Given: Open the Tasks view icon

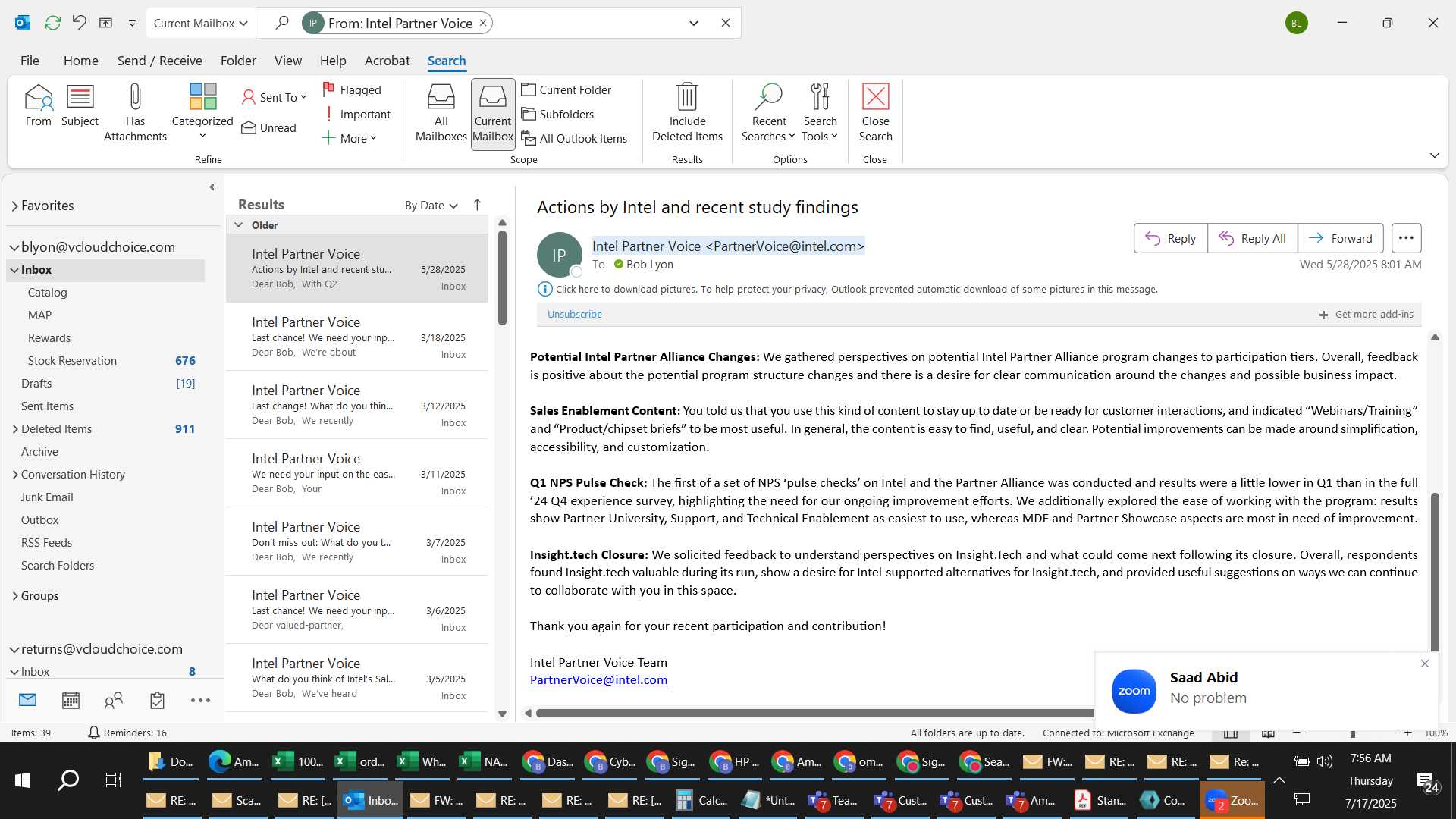Looking at the screenshot, I should coord(157,700).
